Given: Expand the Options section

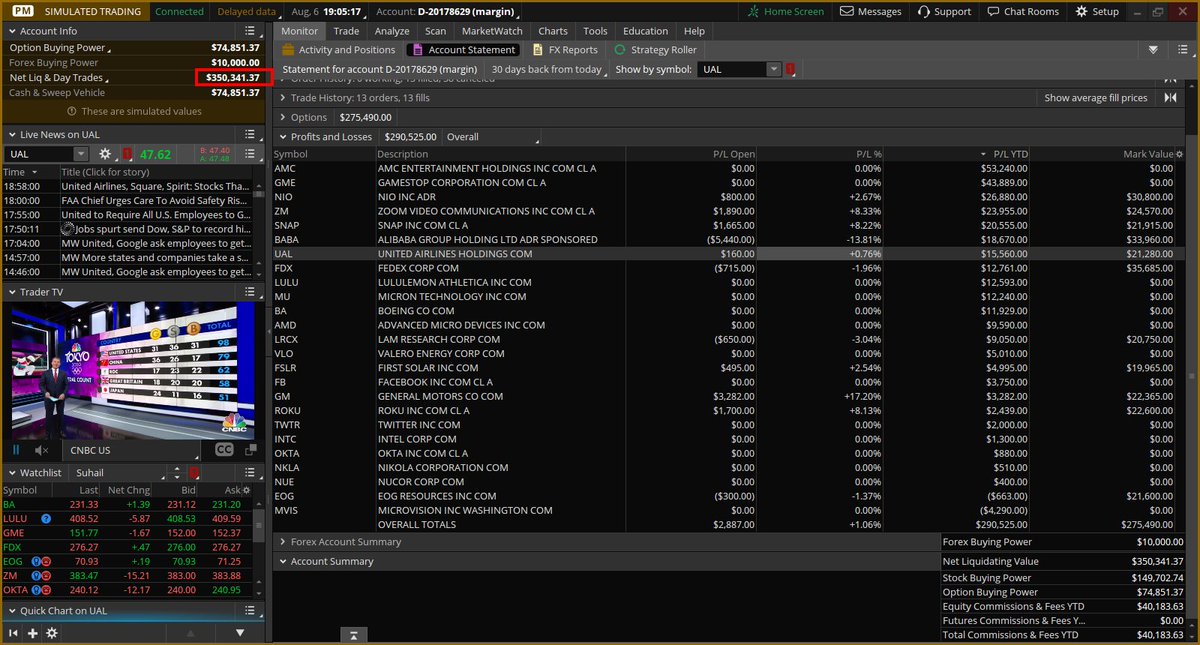Looking at the screenshot, I should click(283, 117).
